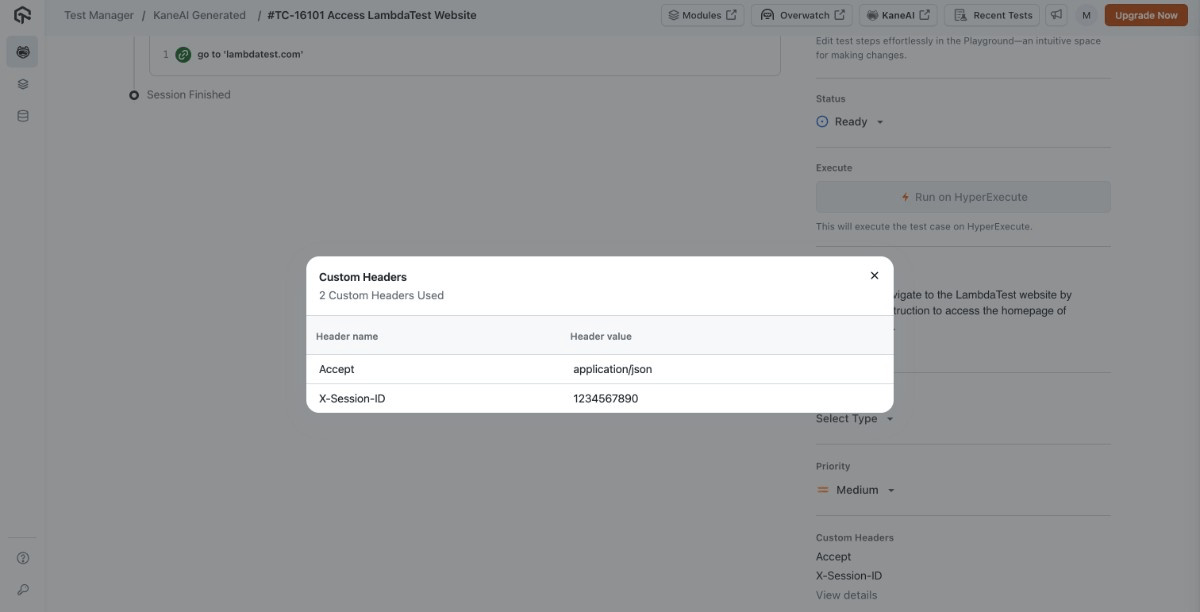Click Run on HyperExecute button
The width and height of the screenshot is (1200, 612).
[963, 196]
